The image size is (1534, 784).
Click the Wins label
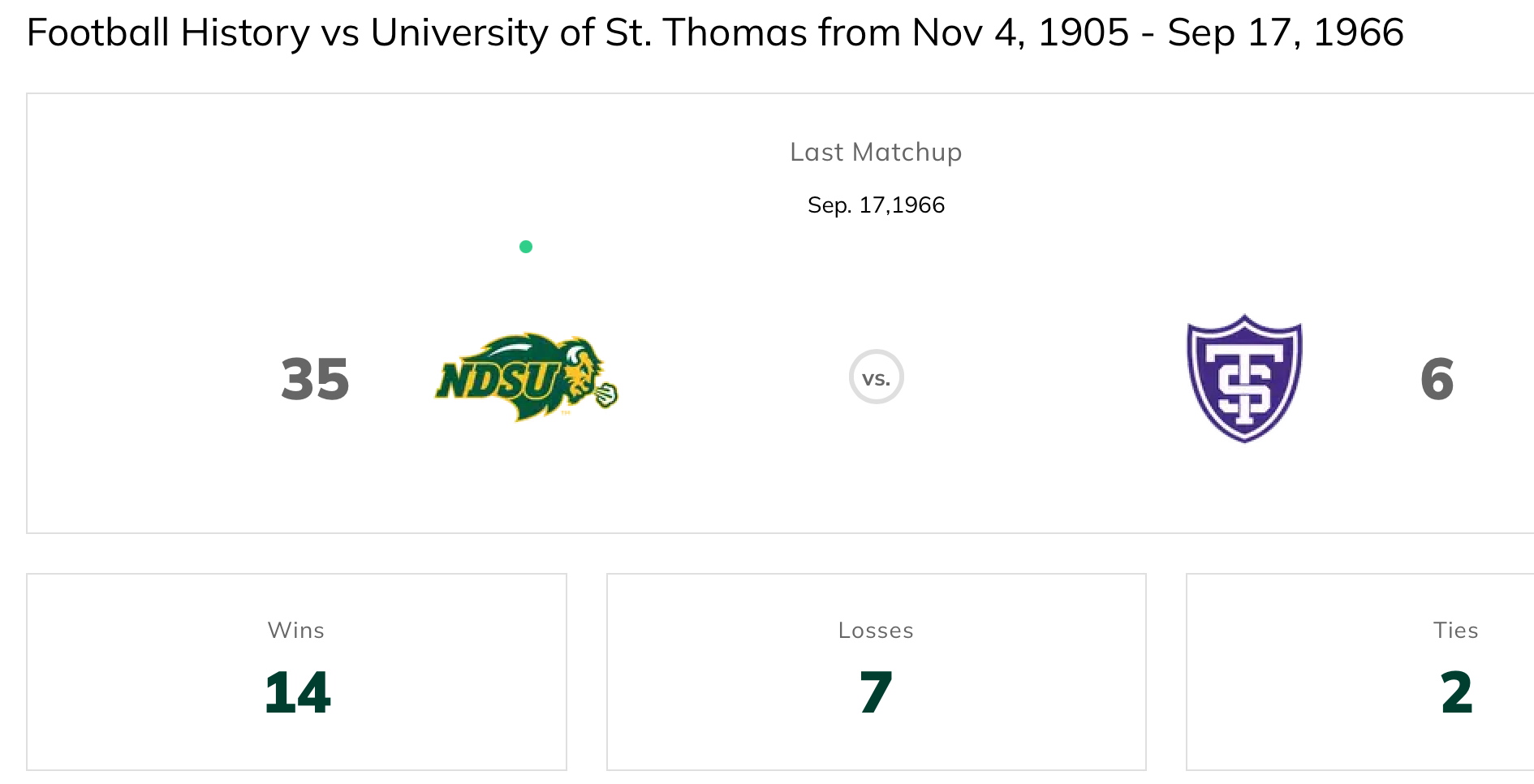tap(296, 631)
